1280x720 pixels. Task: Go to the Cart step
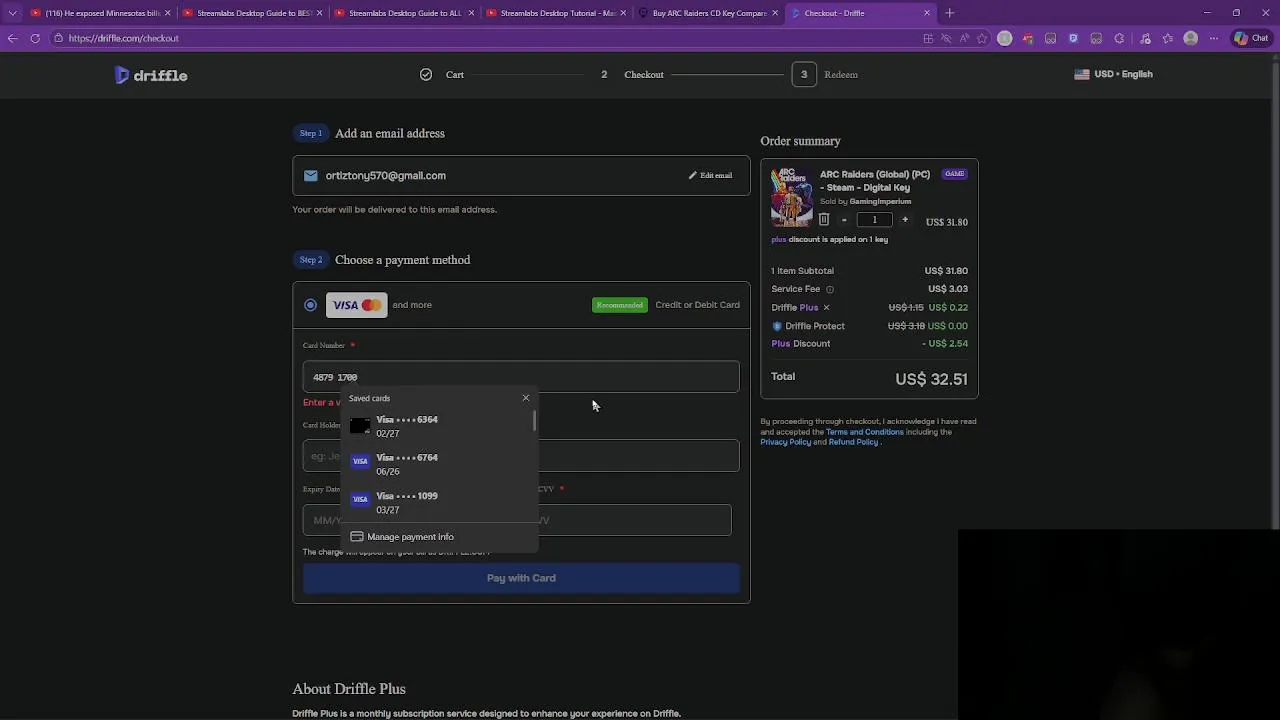pos(455,74)
